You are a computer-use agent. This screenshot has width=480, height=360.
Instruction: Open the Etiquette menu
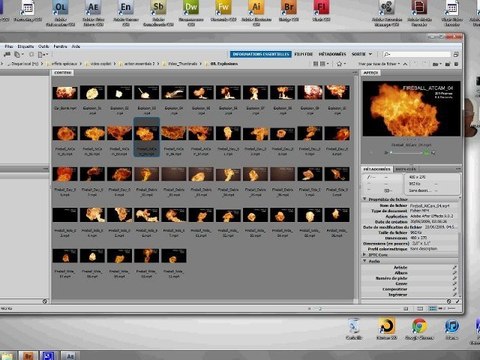pyautogui.click(x=26, y=46)
